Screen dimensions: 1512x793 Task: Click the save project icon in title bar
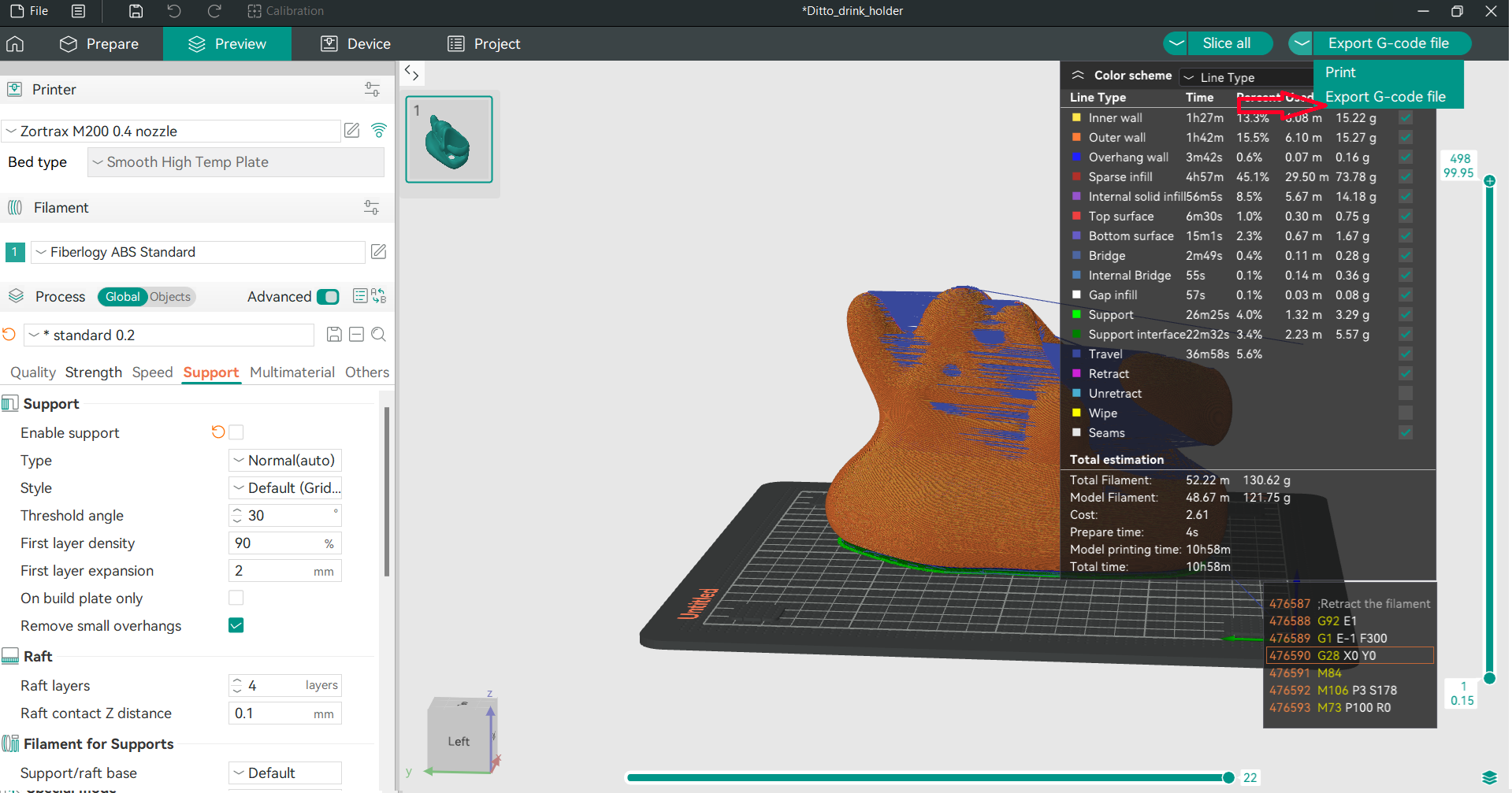pyautogui.click(x=136, y=11)
